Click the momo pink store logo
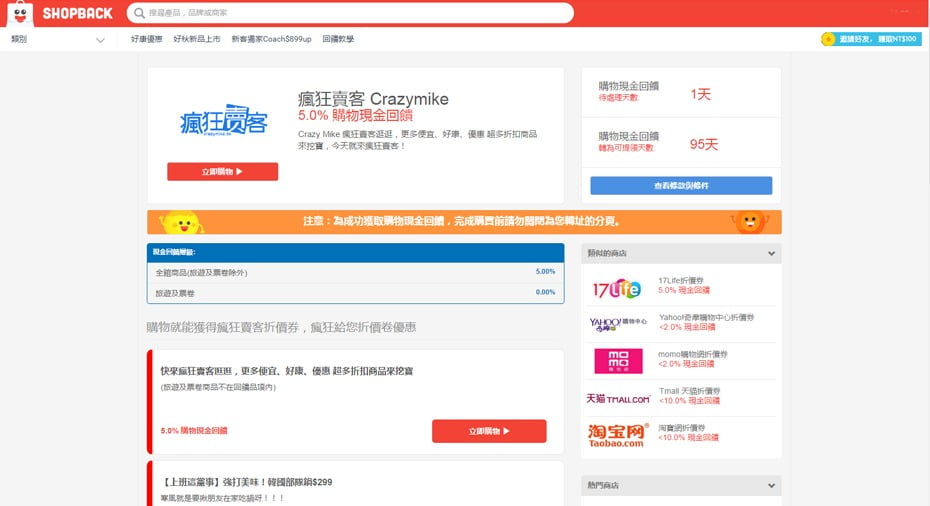The width and height of the screenshot is (930, 506). [618, 361]
